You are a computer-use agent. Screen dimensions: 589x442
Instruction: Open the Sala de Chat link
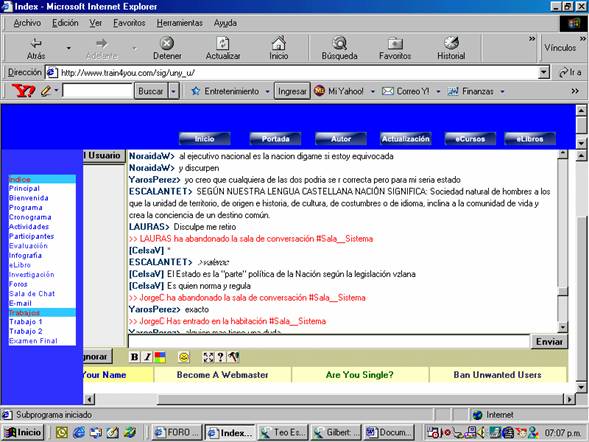click(x=32, y=294)
